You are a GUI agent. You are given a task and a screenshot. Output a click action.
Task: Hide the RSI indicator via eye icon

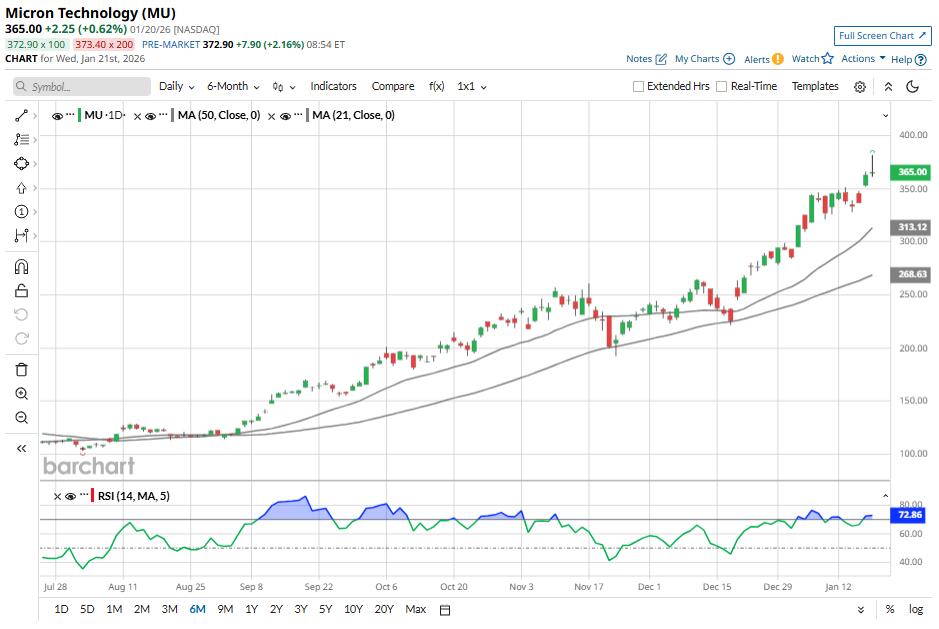71,496
